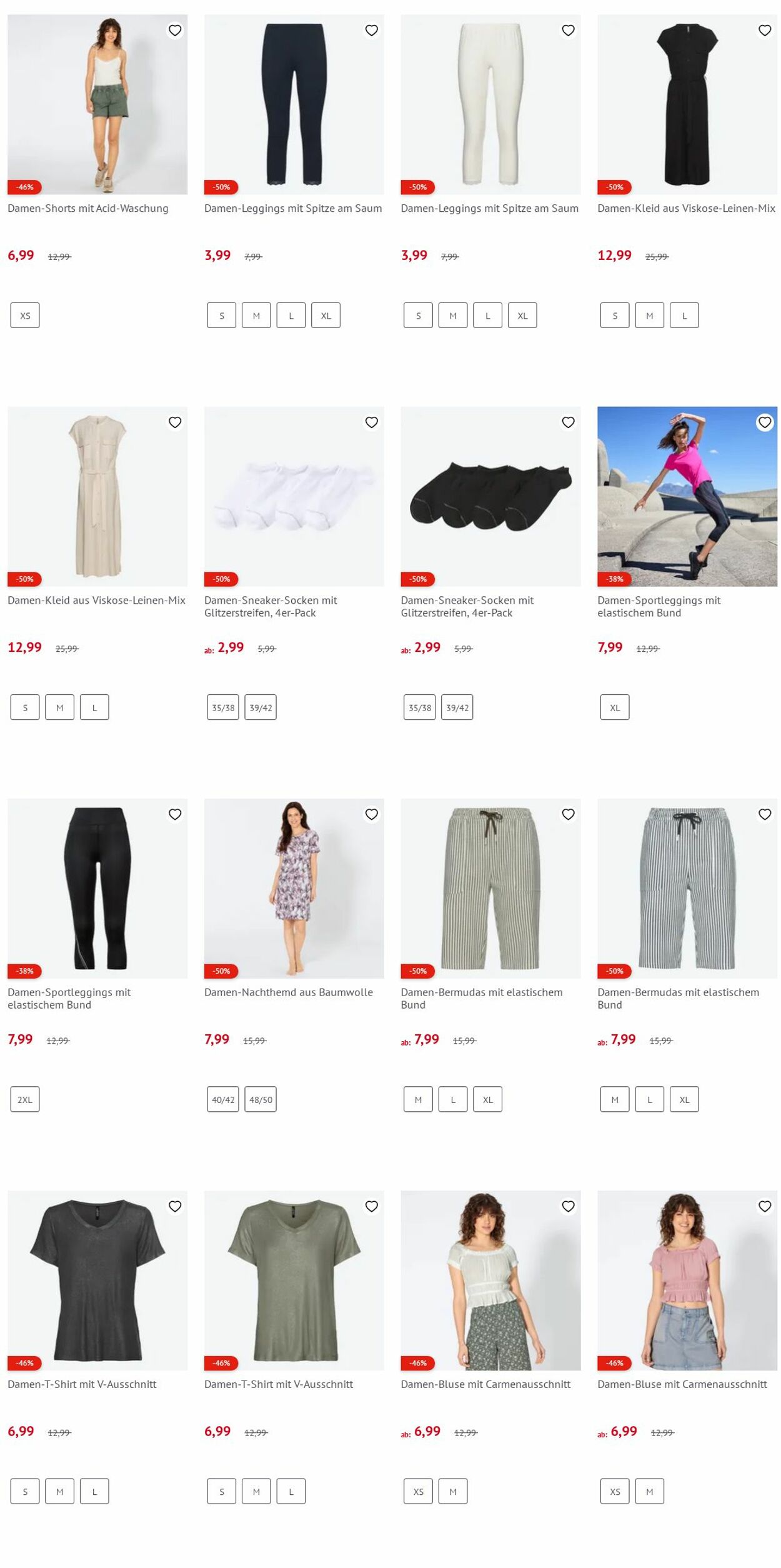Heart the cream Leggings mit Spitze
Image resolution: width=781 pixels, height=1568 pixels.
point(568,30)
